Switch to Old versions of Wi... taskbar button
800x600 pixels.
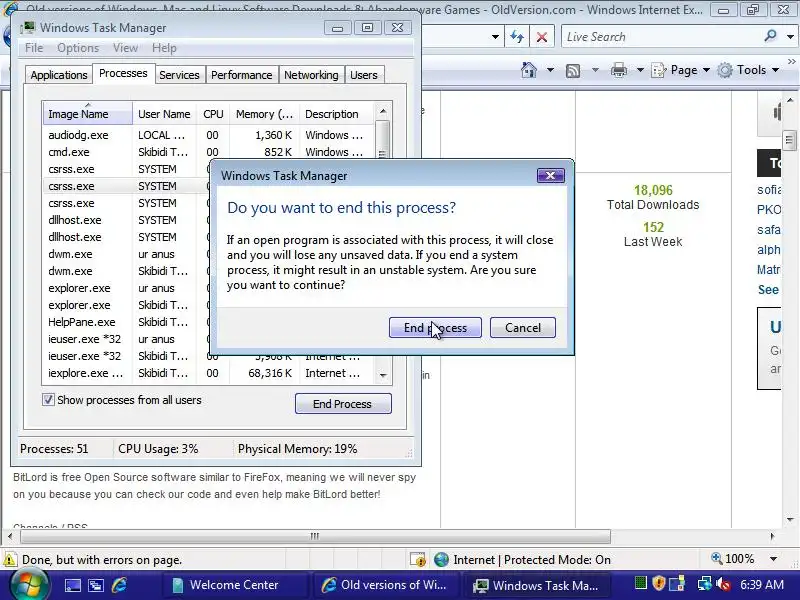click(387, 585)
